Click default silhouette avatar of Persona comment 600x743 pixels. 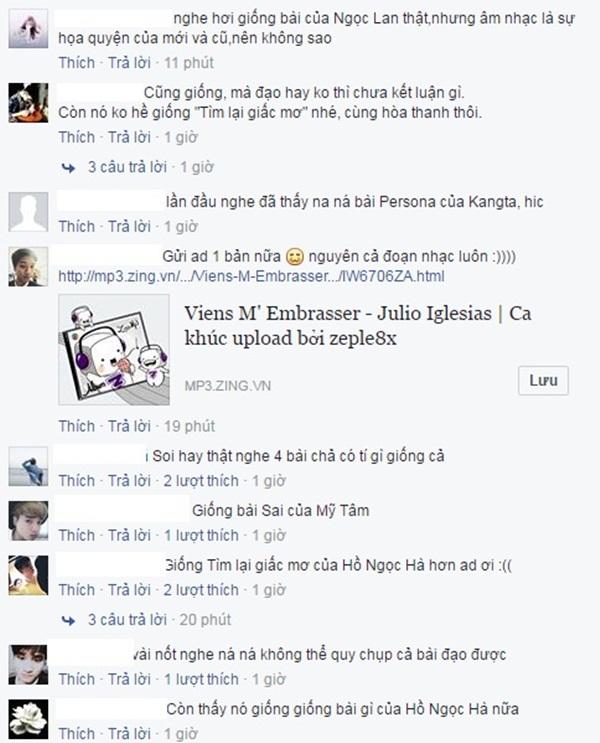pyautogui.click(x=28, y=212)
